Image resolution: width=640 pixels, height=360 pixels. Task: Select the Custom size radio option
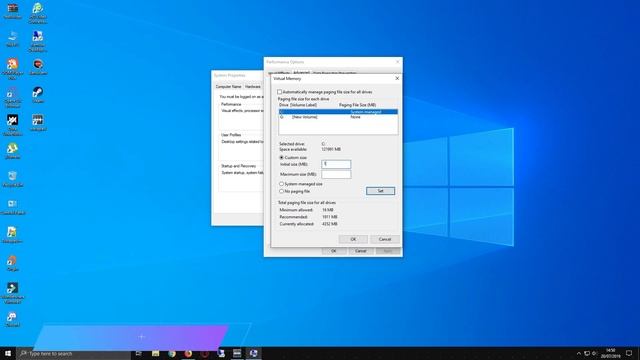click(282, 158)
